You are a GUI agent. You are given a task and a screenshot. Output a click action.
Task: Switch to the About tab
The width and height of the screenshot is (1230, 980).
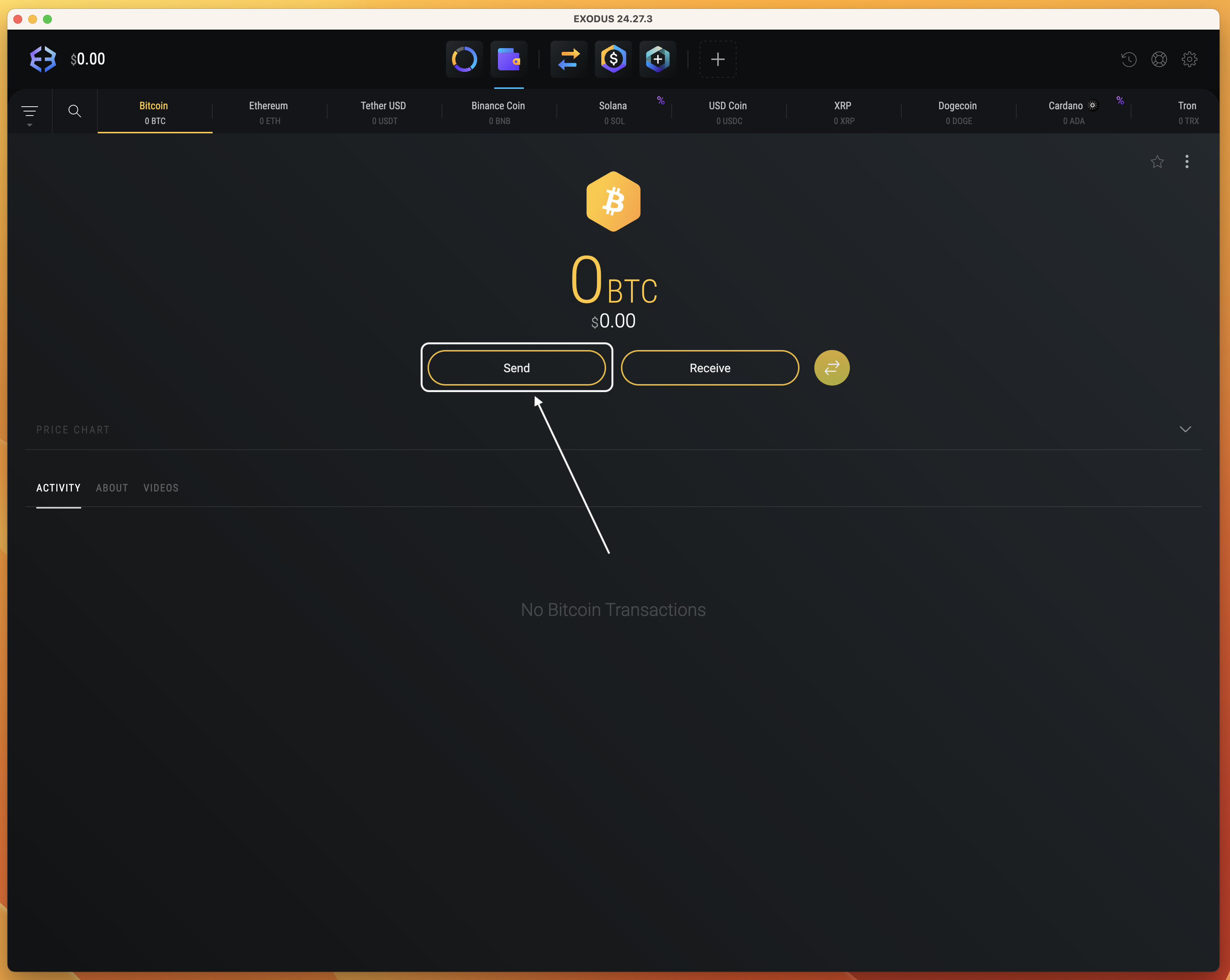pos(112,488)
